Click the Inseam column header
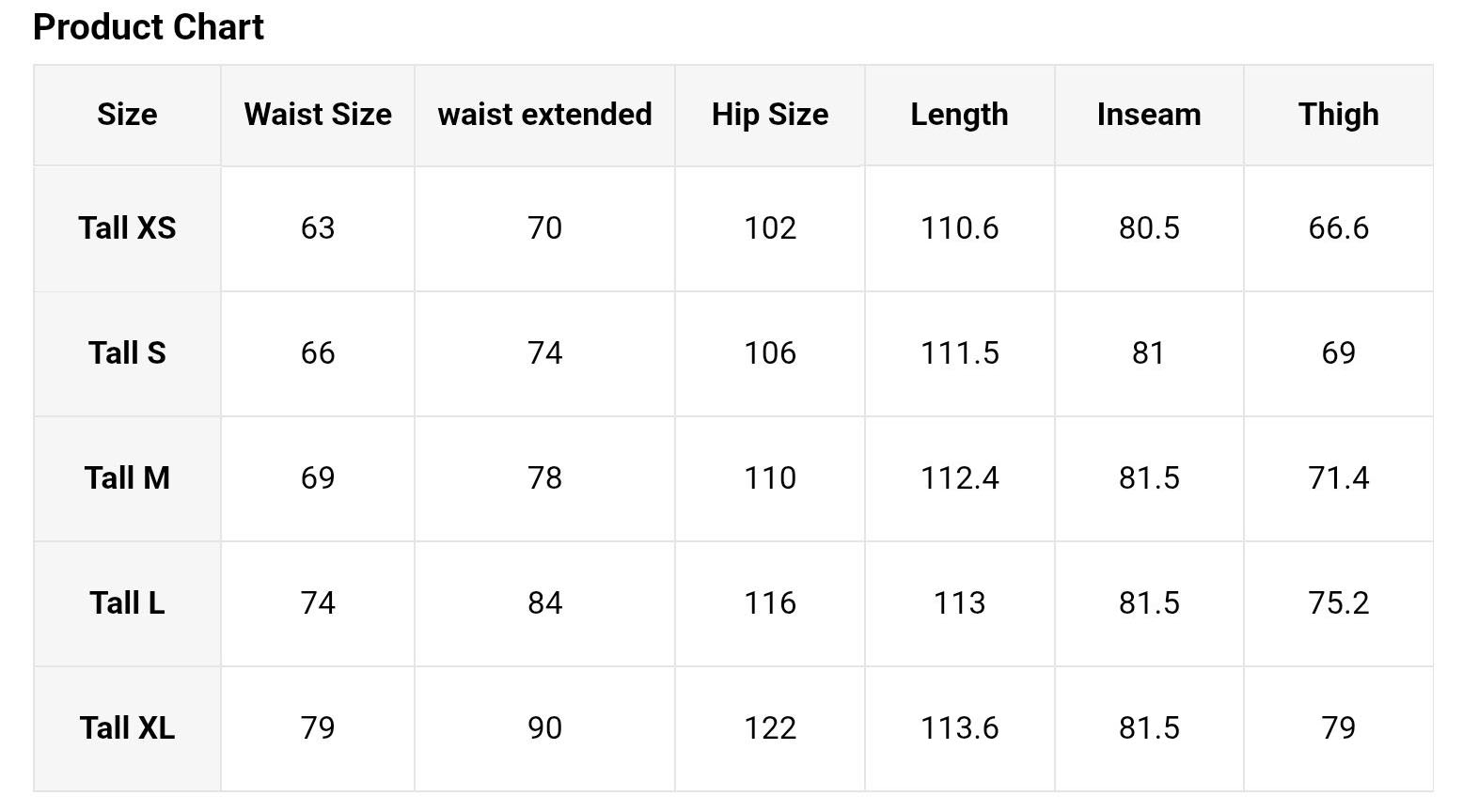 (1149, 115)
